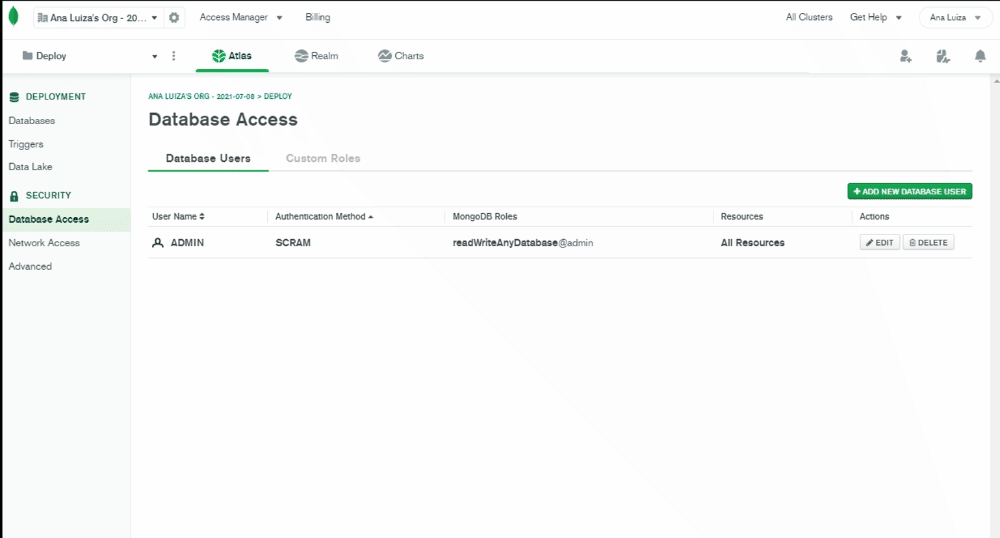Image resolution: width=1000 pixels, height=538 pixels.
Task: Edit the ADMIN database user
Action: point(879,243)
